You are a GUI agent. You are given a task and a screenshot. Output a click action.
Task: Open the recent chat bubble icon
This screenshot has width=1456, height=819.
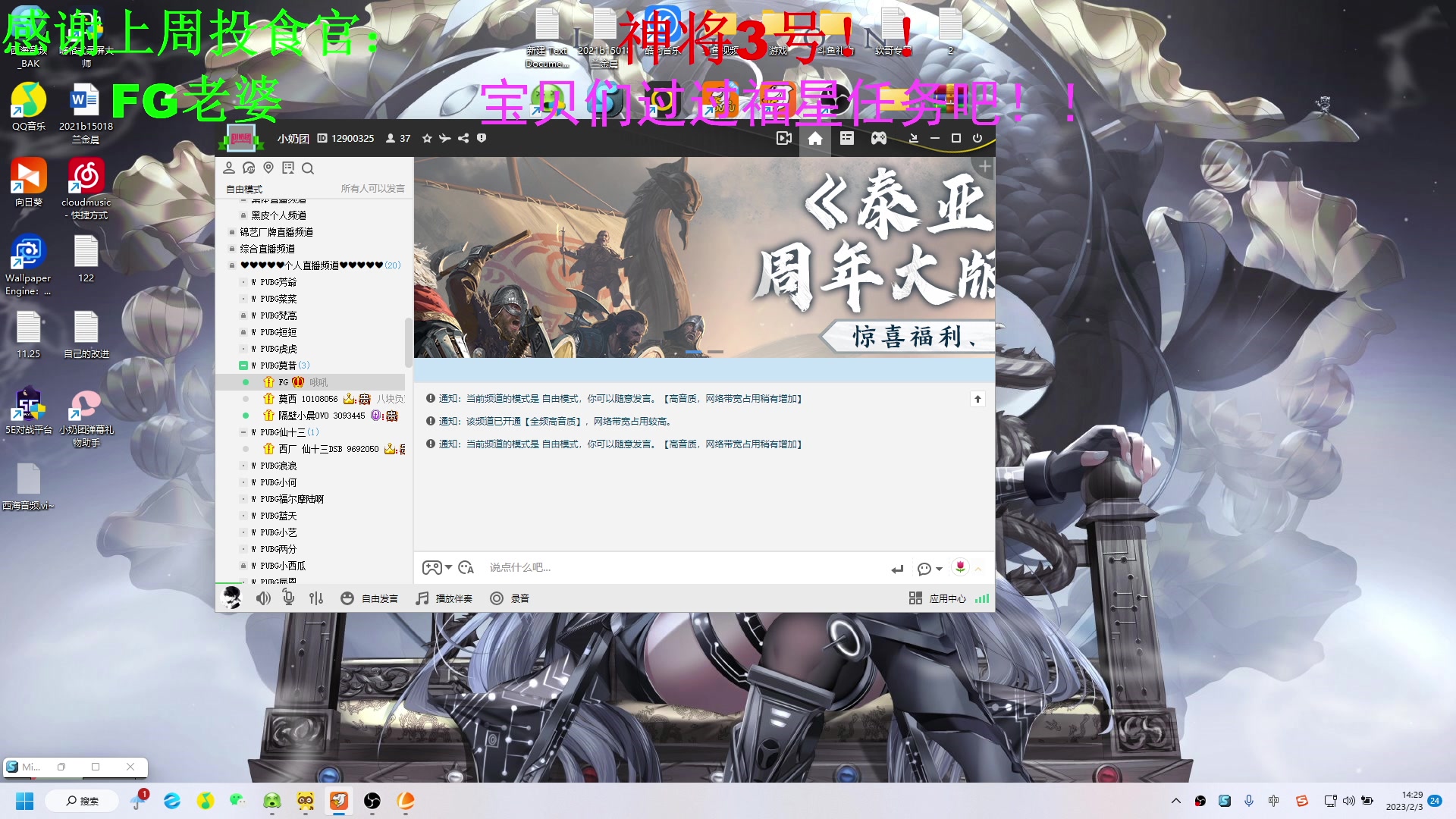coord(249,168)
